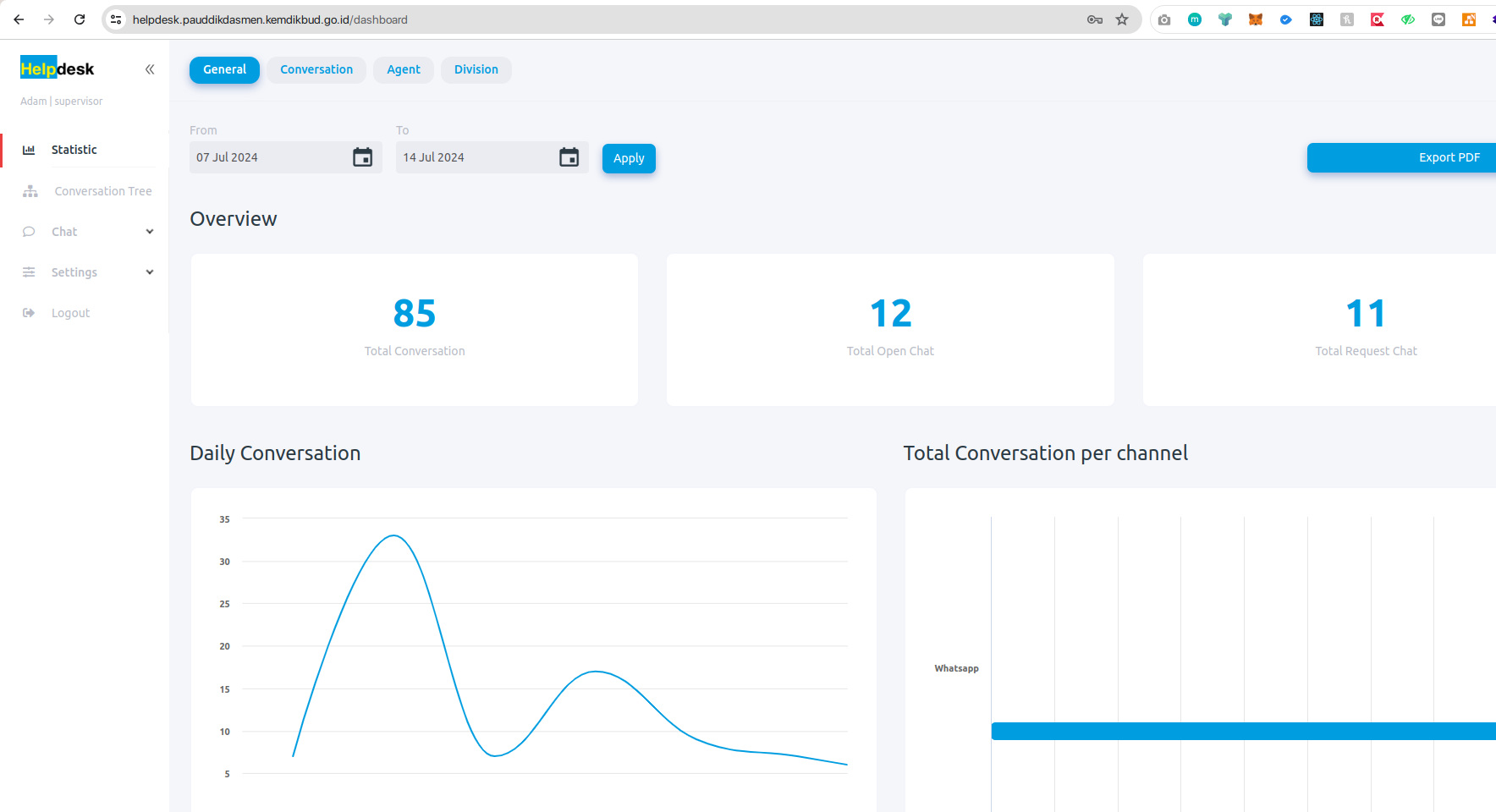Click the Helpdesk logo
The width and height of the screenshot is (1496, 812).
(x=58, y=69)
